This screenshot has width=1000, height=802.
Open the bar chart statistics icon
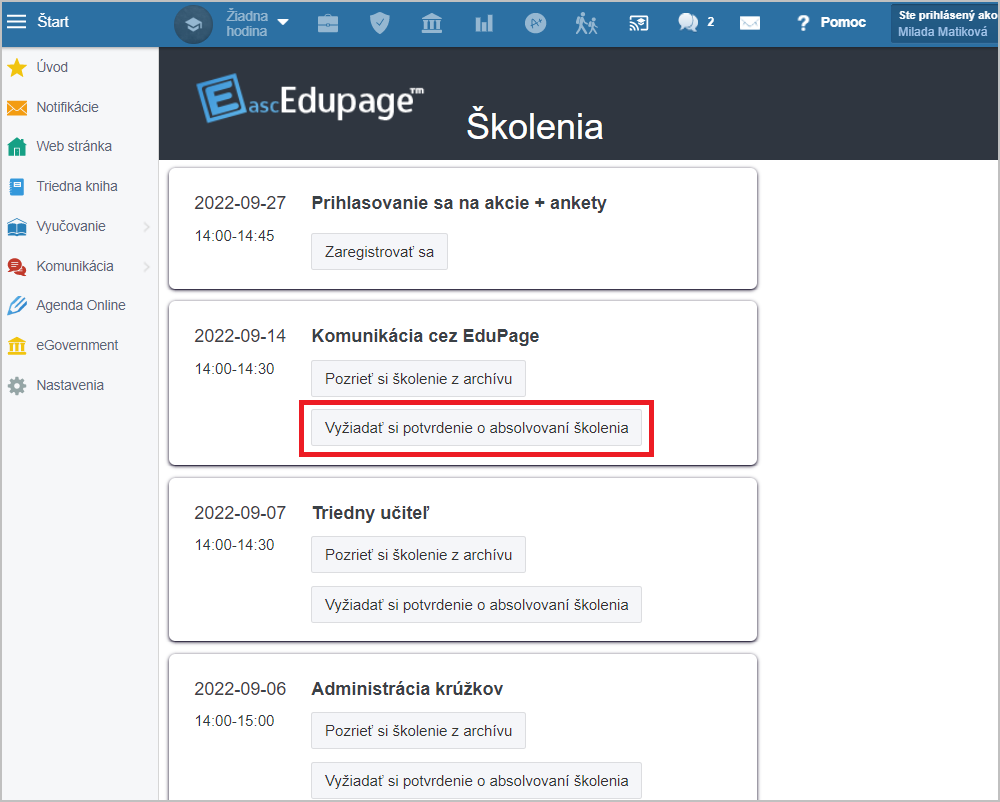click(484, 24)
